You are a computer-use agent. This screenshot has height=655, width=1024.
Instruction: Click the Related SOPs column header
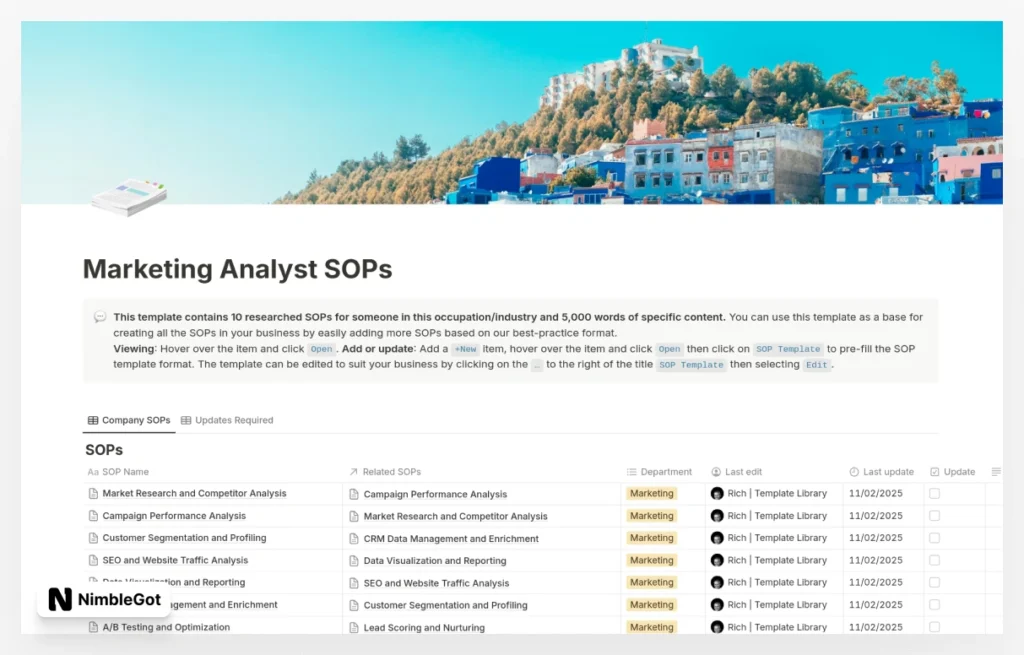385,471
